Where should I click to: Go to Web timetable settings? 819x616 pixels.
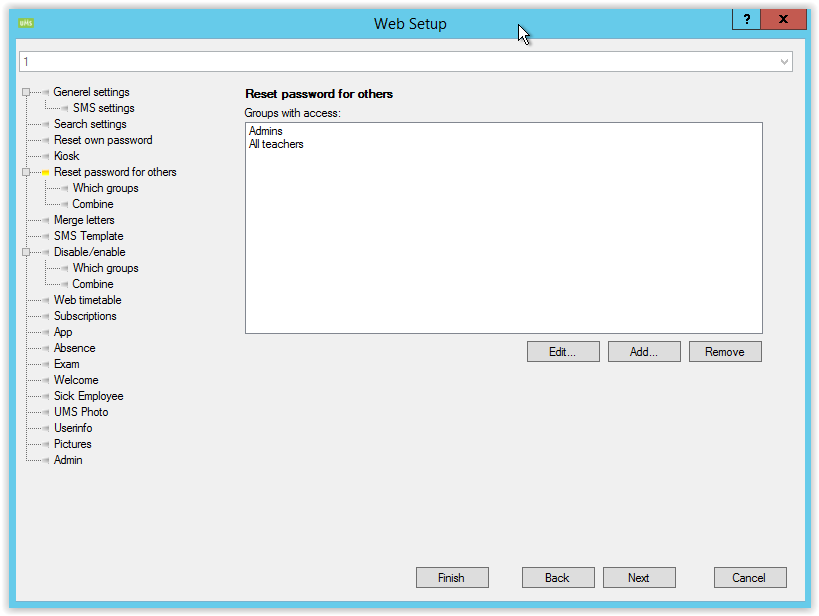click(x=87, y=300)
